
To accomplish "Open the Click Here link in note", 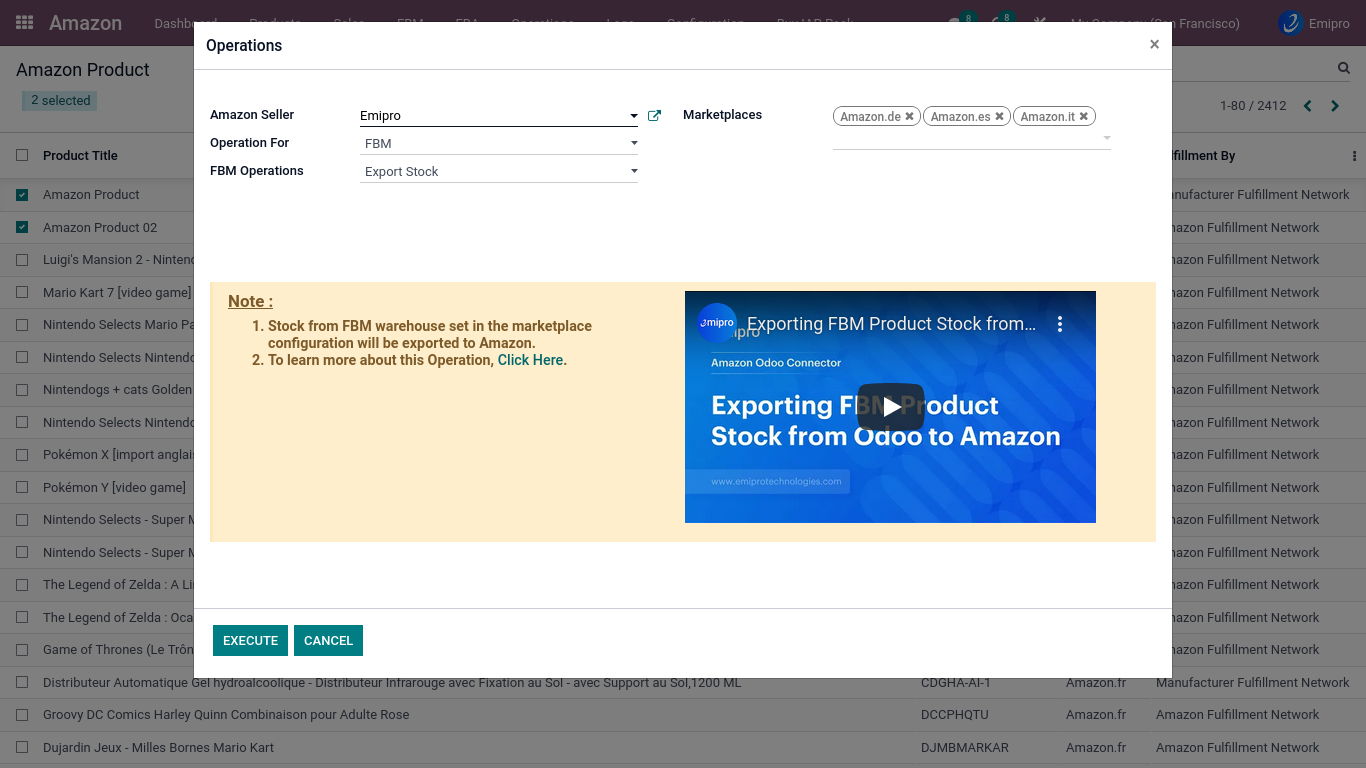I will click(x=530, y=360).
